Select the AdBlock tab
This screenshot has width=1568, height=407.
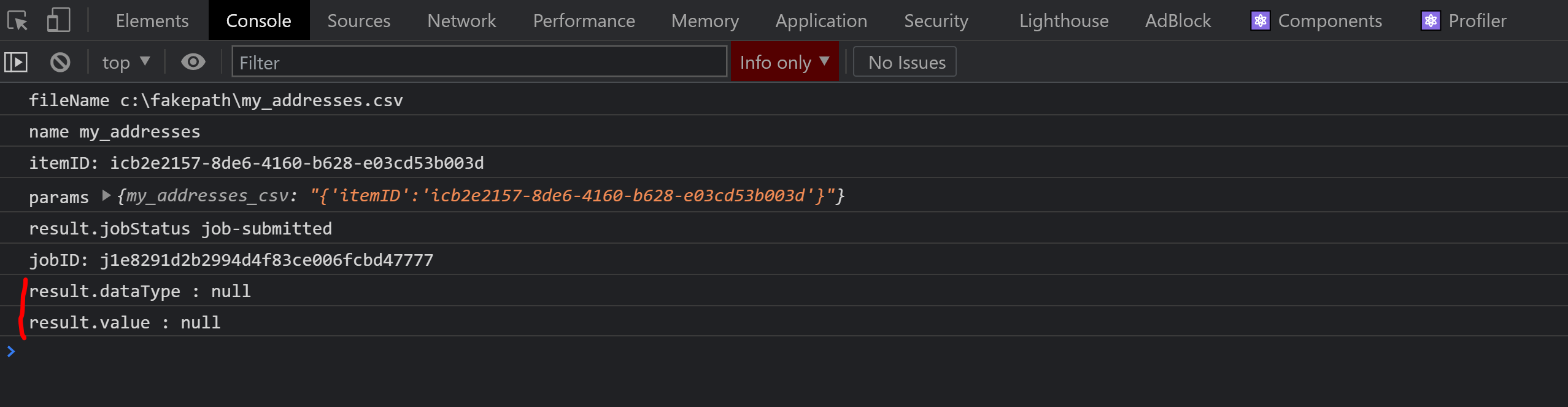pos(1178,21)
